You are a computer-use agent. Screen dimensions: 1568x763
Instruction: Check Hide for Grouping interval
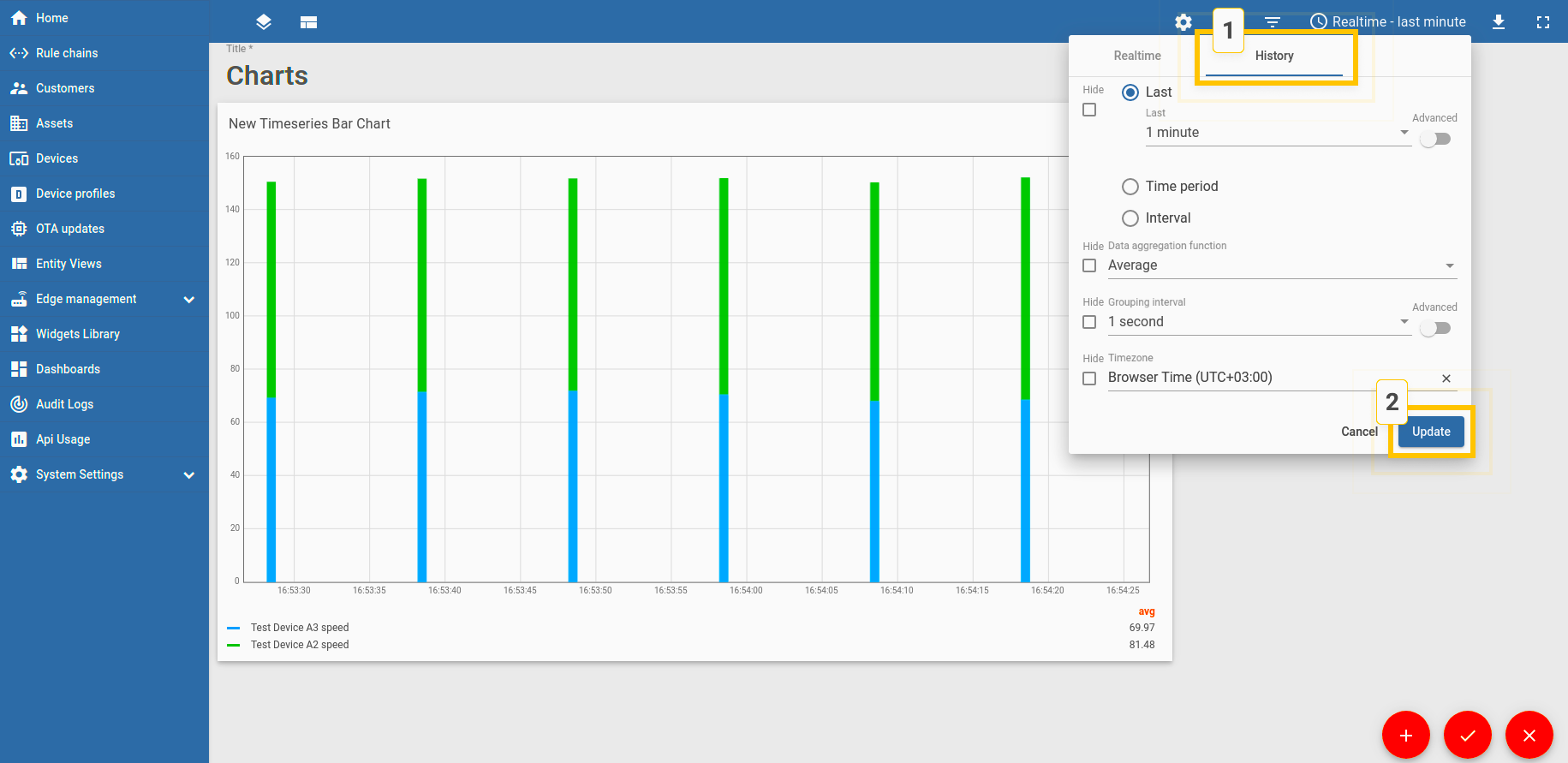pos(1089,322)
